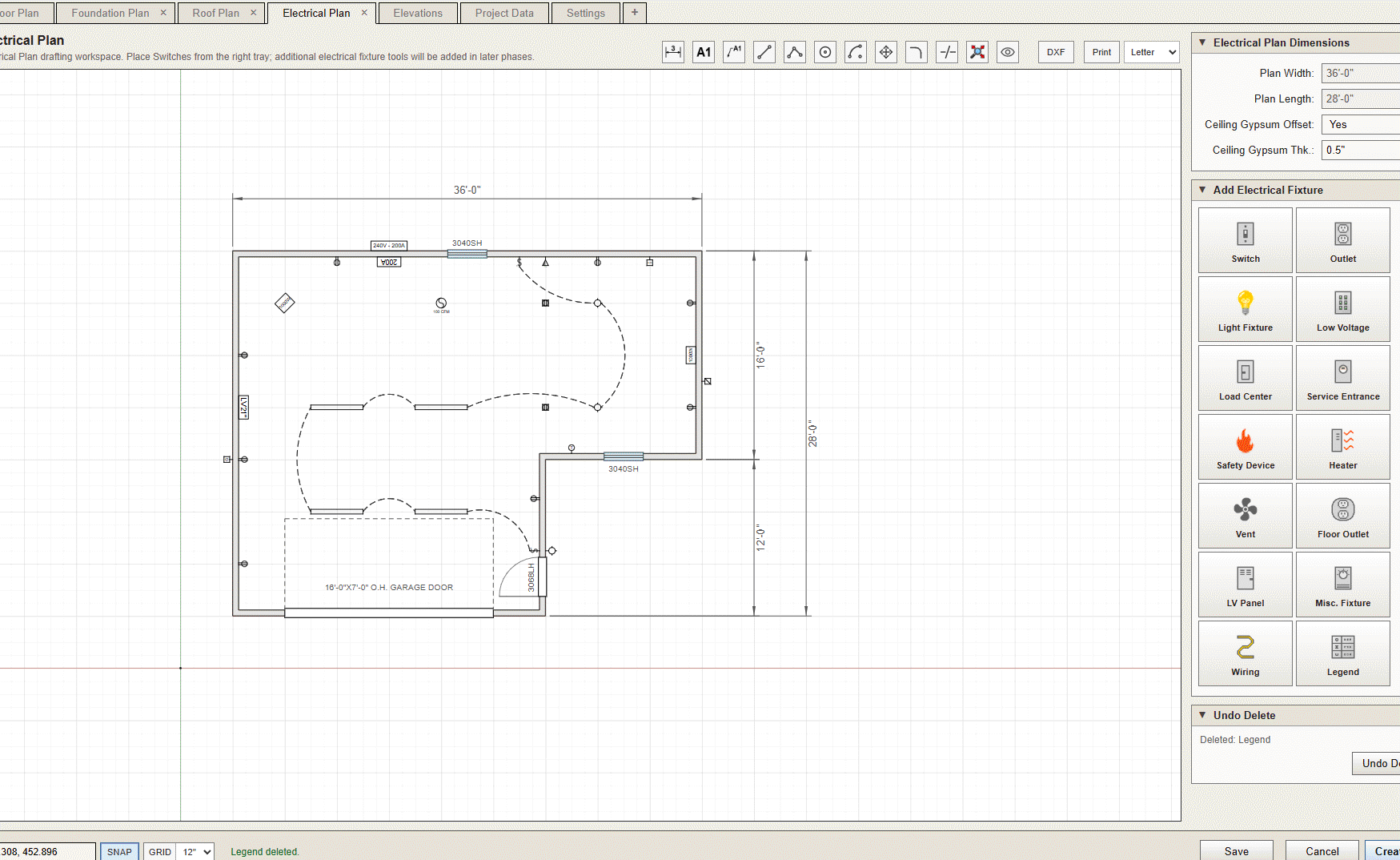This screenshot has width=1400, height=860.
Task: Switch to the Roof Plan tab
Action: 216,13
